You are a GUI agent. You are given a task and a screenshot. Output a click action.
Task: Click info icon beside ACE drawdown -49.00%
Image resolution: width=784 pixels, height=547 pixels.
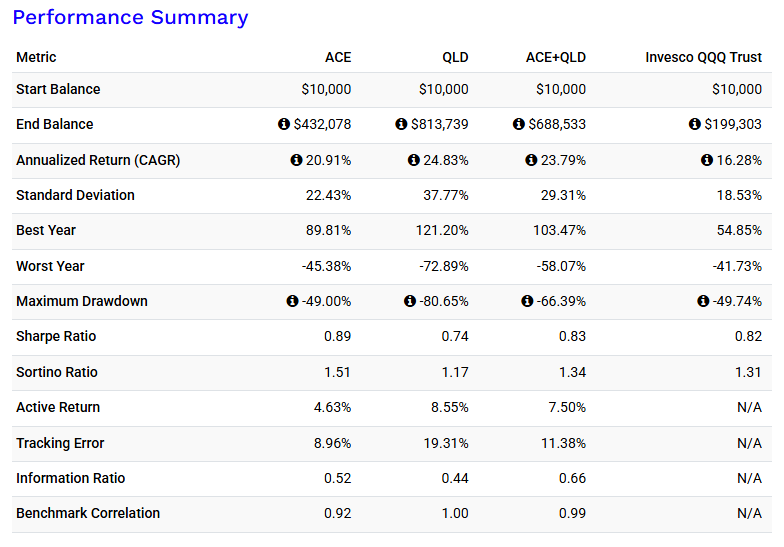(292, 300)
